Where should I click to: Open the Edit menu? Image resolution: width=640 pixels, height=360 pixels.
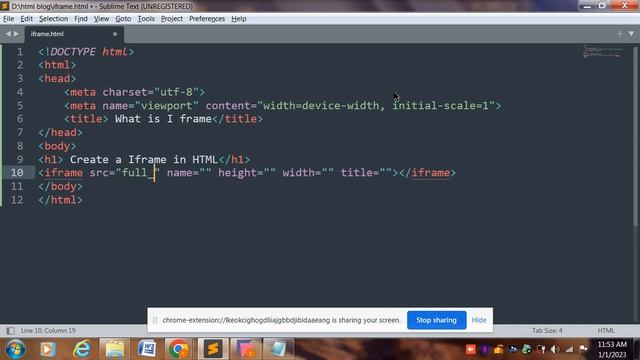click(x=27, y=19)
